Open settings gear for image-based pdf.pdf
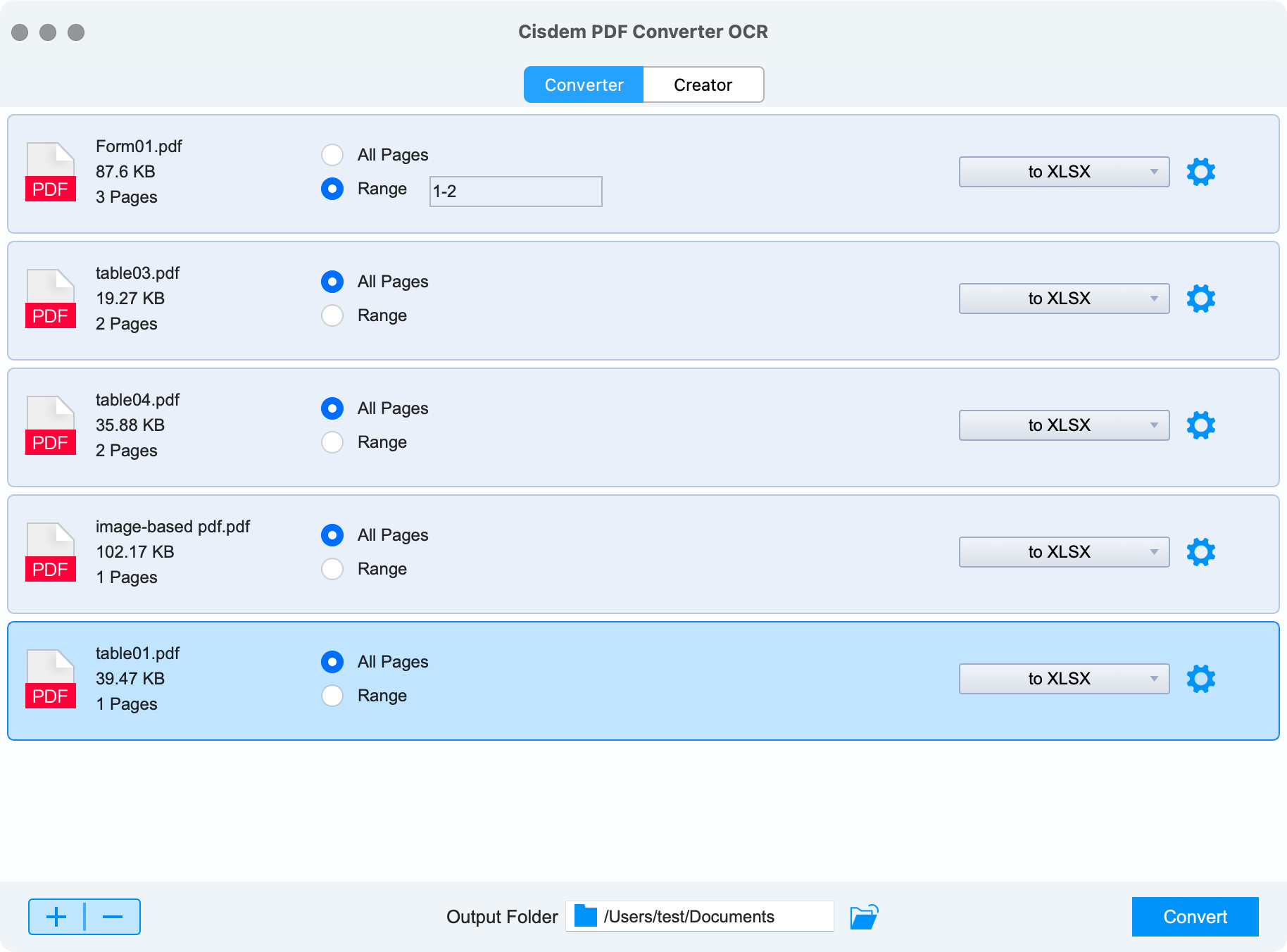Viewport: 1287px width, 952px height. click(x=1201, y=552)
